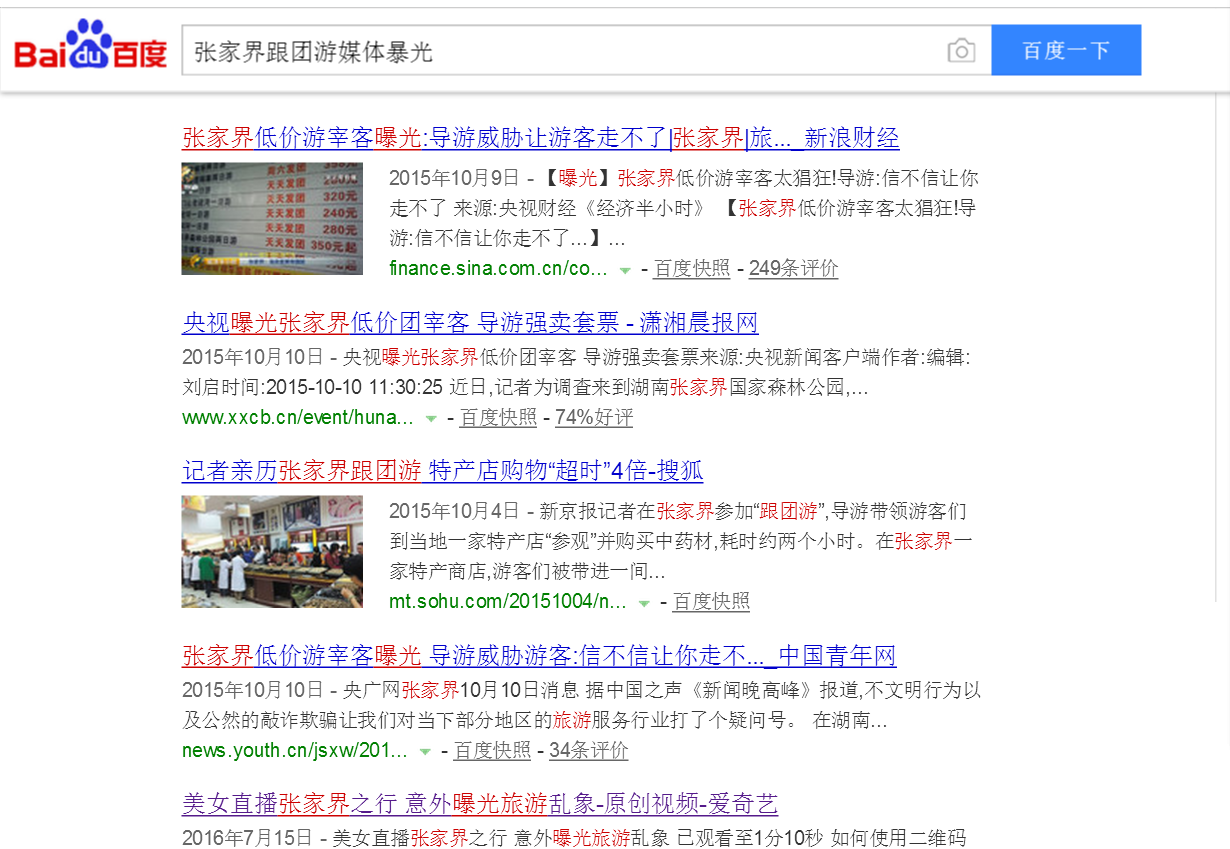Click the www.xxcb.cn/event/huna... URL text
Image resolution: width=1230 pixels, height=849 pixels.
pyautogui.click(x=298, y=418)
